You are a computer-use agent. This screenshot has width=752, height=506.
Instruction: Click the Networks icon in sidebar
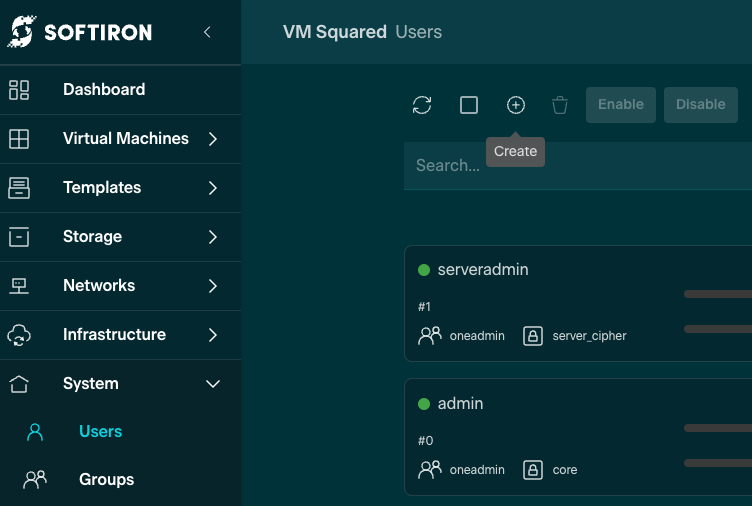(x=19, y=286)
